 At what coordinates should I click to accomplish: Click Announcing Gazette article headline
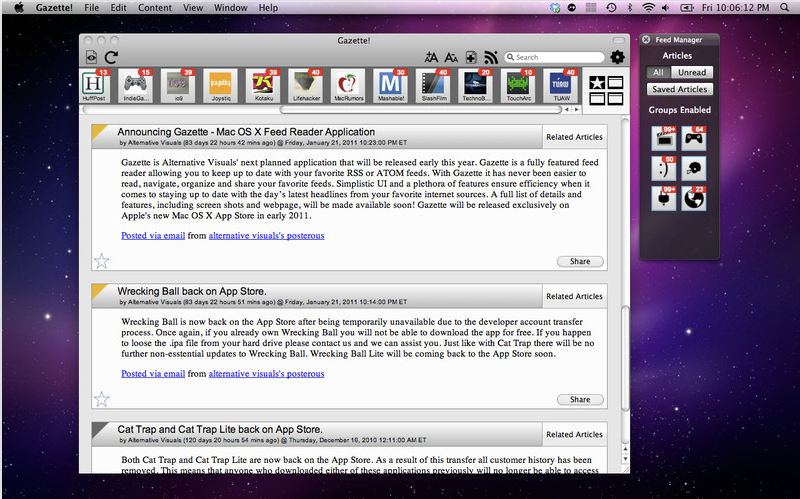click(x=246, y=132)
